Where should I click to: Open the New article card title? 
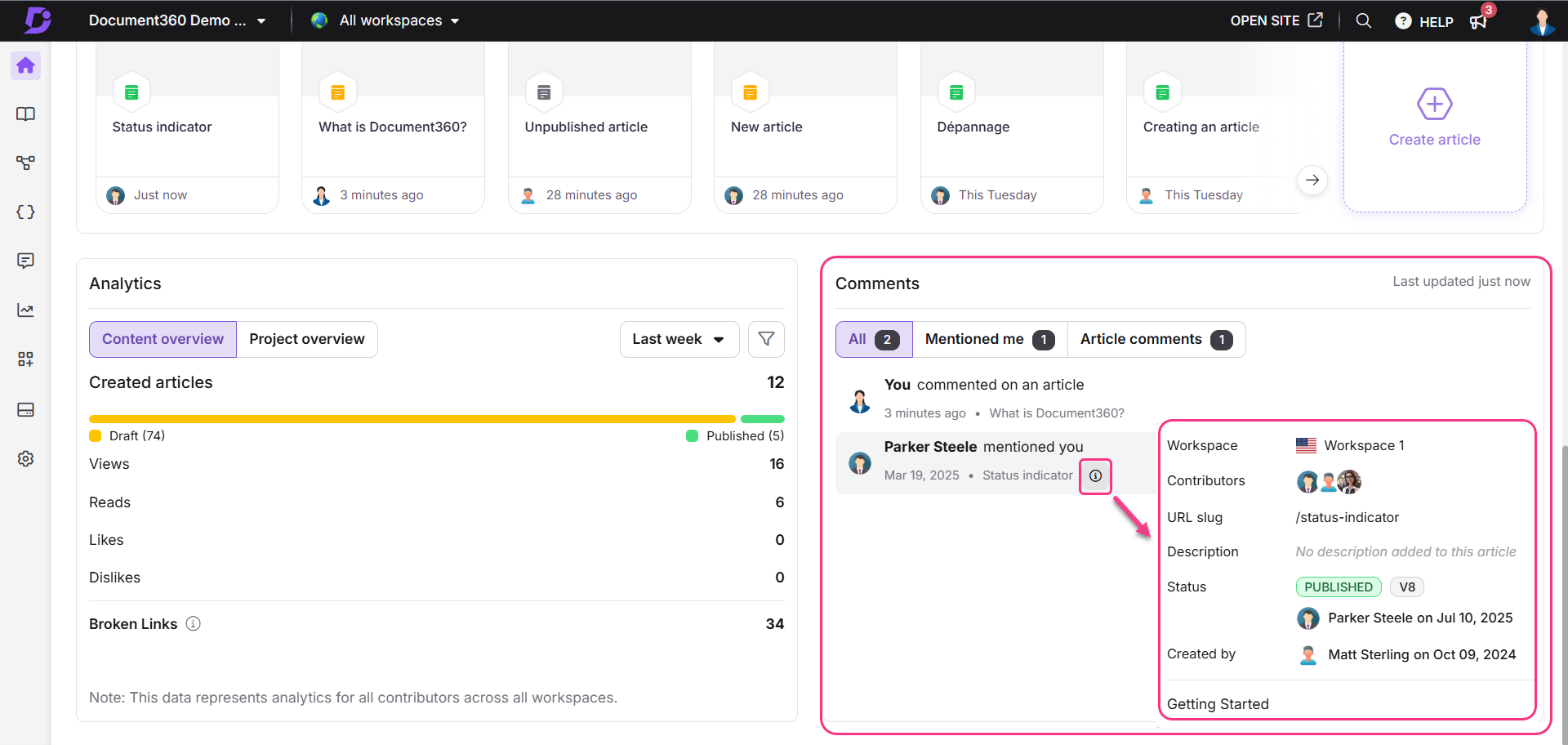pyautogui.click(x=766, y=127)
